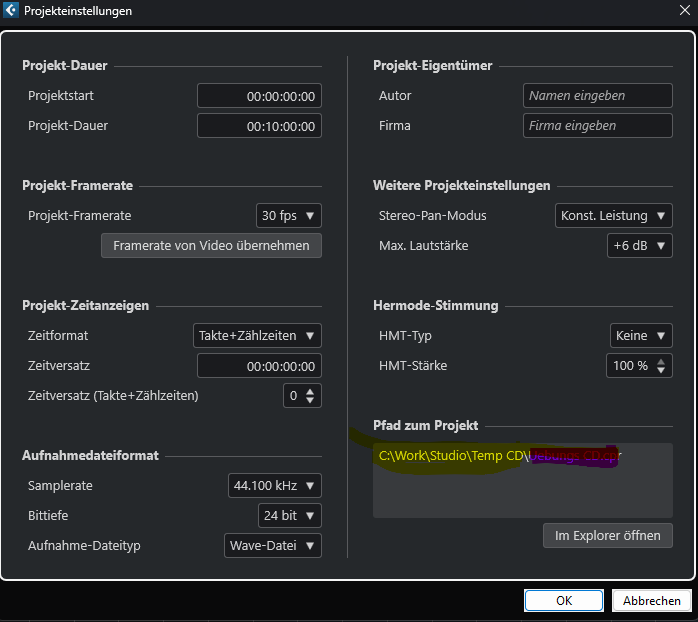The height and width of the screenshot is (622, 698).
Task: Click the Autor name input field
Action: tap(597, 96)
